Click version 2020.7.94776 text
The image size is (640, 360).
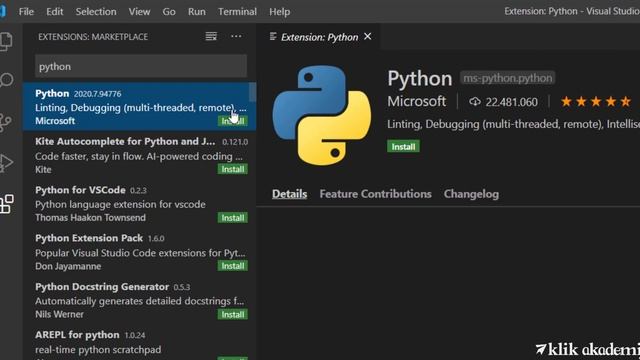pyautogui.click(x=98, y=94)
